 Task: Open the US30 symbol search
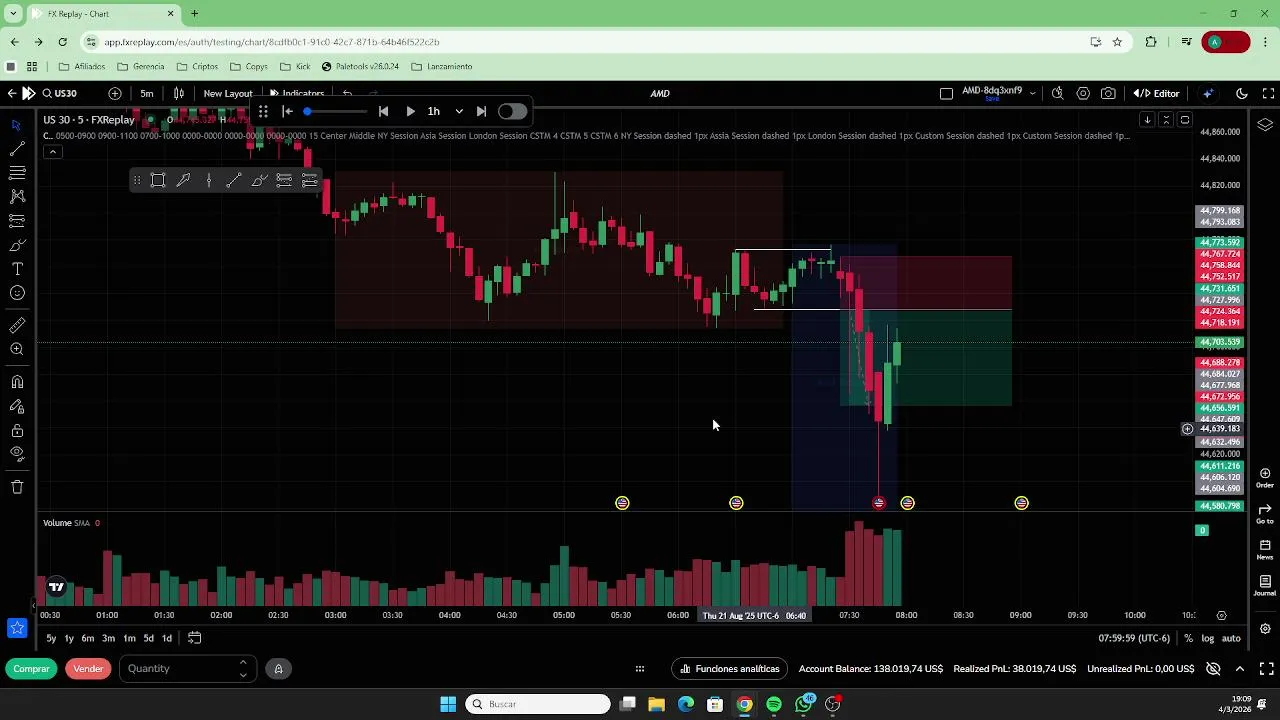tap(59, 93)
